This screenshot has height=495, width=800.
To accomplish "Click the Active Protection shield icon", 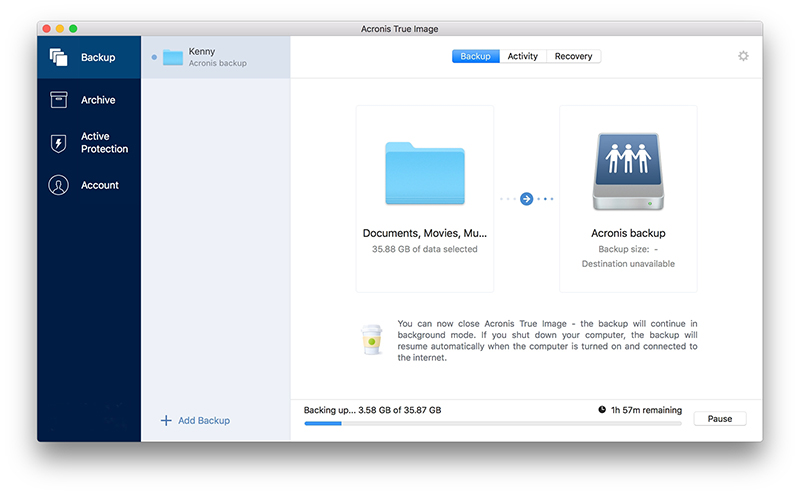I will click(59, 143).
